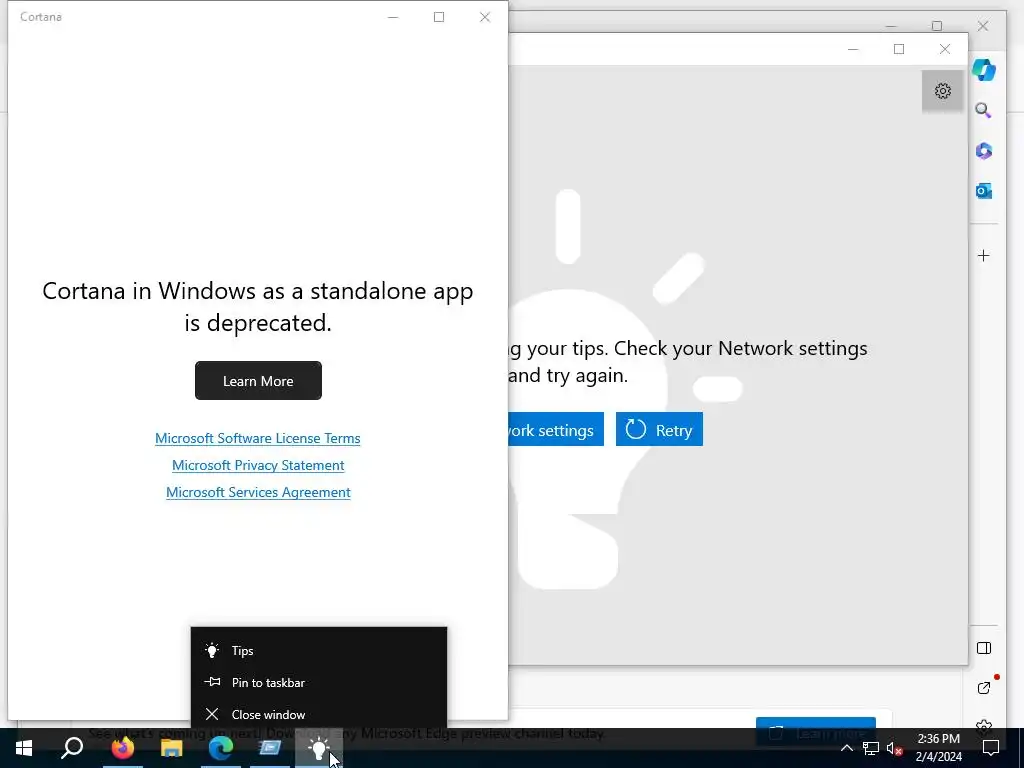Image resolution: width=1024 pixels, height=768 pixels.
Task: Open external link icon in Edge sidebar
Action: pyautogui.click(x=984, y=688)
